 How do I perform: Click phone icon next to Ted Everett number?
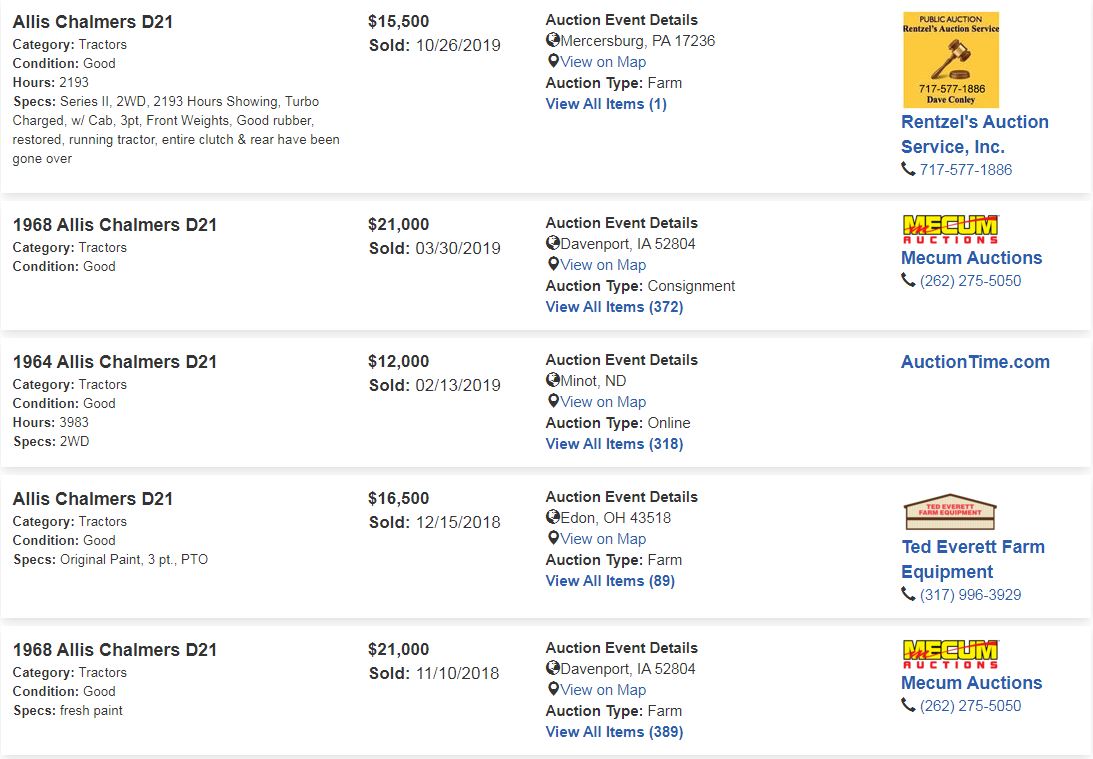pos(908,595)
